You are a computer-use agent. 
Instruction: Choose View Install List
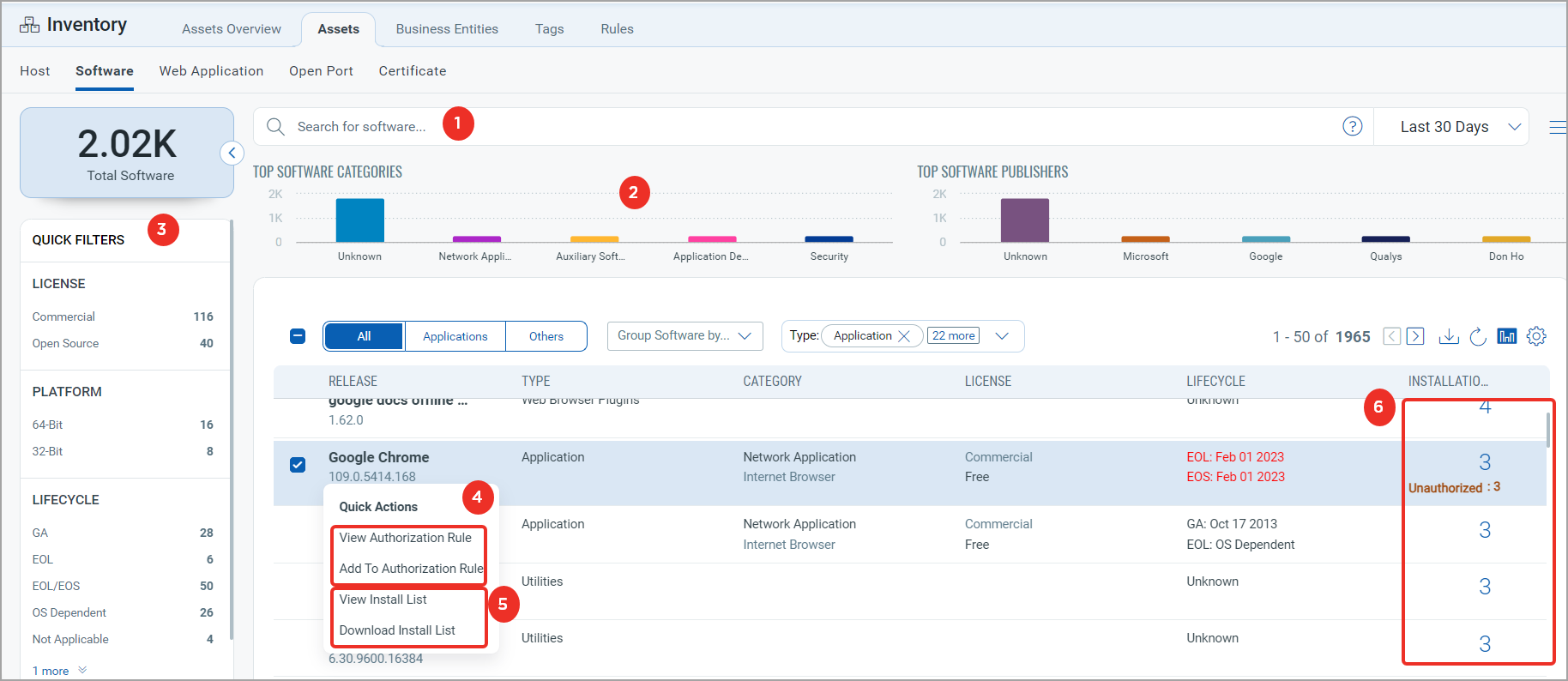click(383, 600)
